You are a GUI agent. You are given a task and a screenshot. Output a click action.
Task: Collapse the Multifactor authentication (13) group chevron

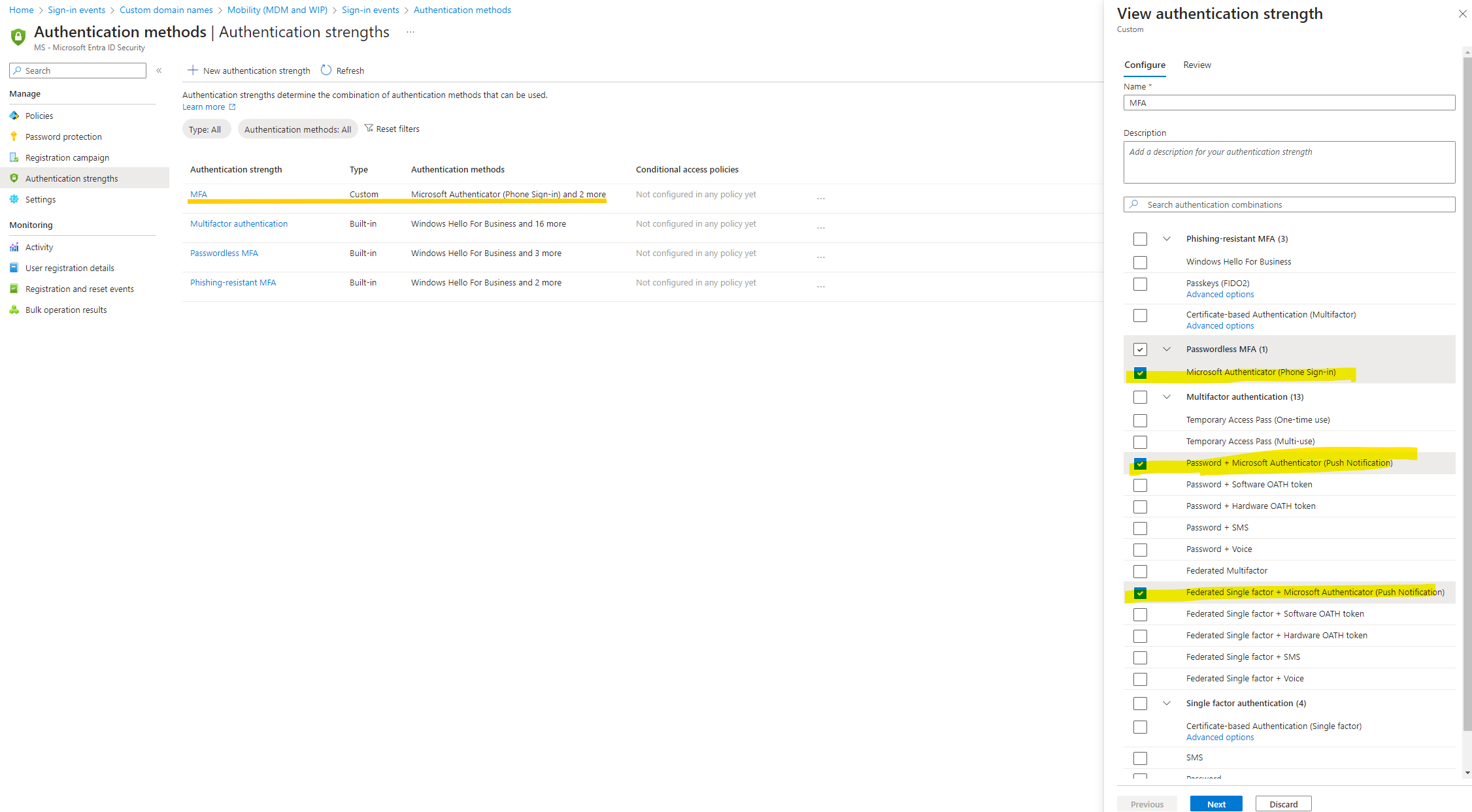pyautogui.click(x=1167, y=397)
